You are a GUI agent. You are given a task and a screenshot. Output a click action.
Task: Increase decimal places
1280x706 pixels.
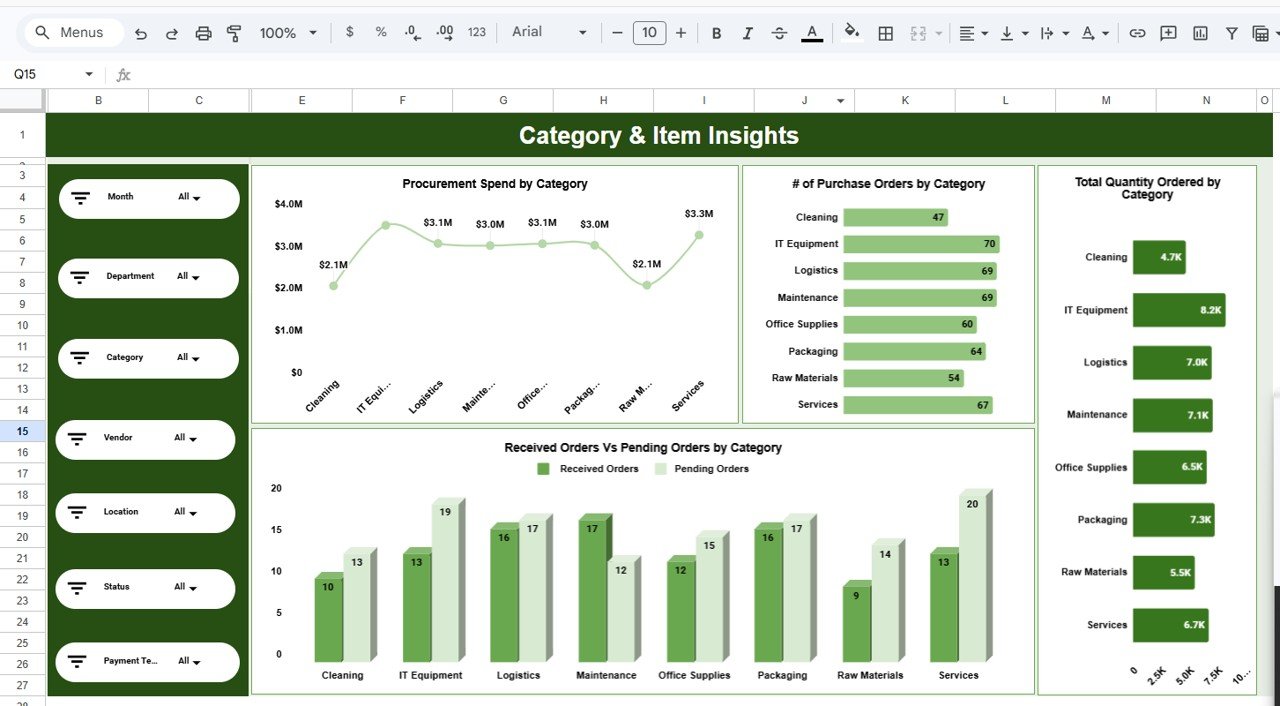444,32
